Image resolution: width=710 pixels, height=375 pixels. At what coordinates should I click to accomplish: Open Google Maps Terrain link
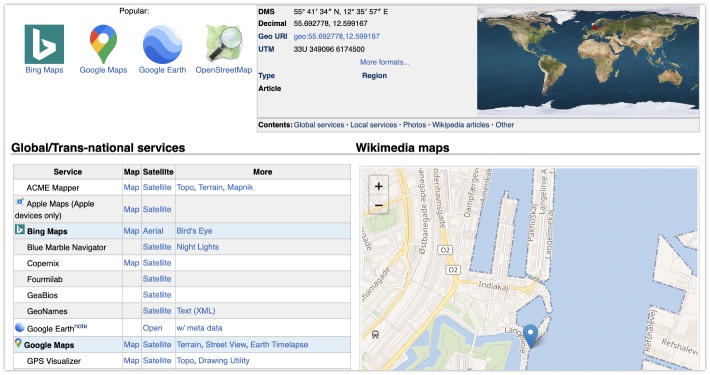coord(189,344)
